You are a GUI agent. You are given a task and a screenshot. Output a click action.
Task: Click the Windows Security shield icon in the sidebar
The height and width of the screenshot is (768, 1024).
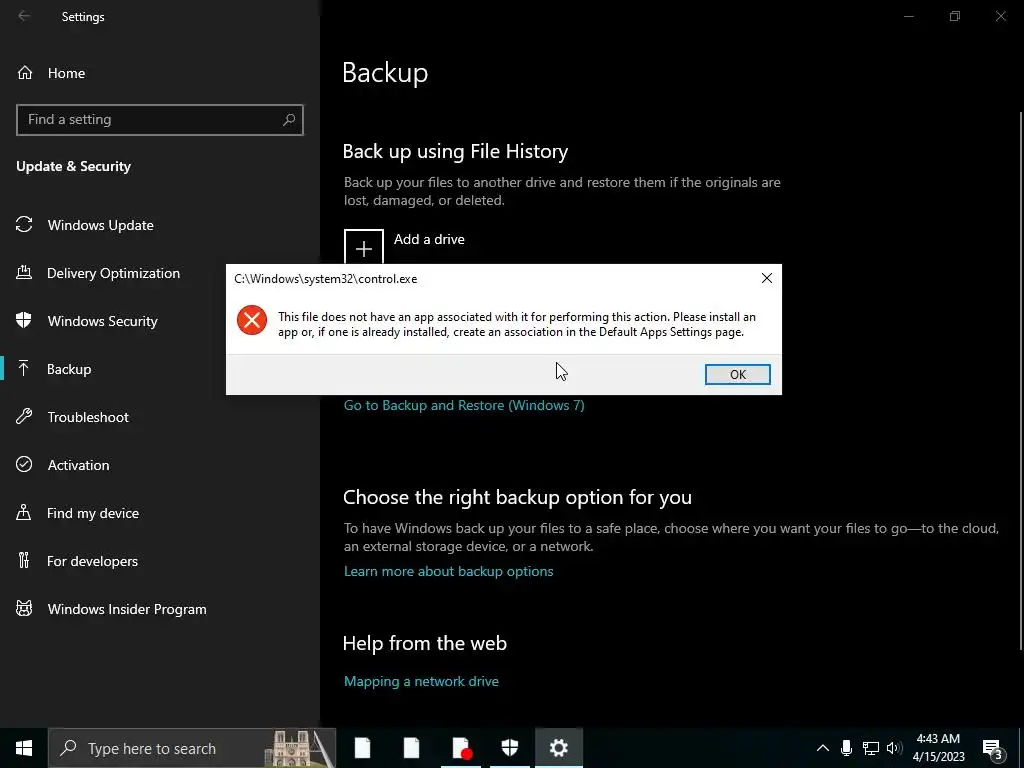click(24, 320)
